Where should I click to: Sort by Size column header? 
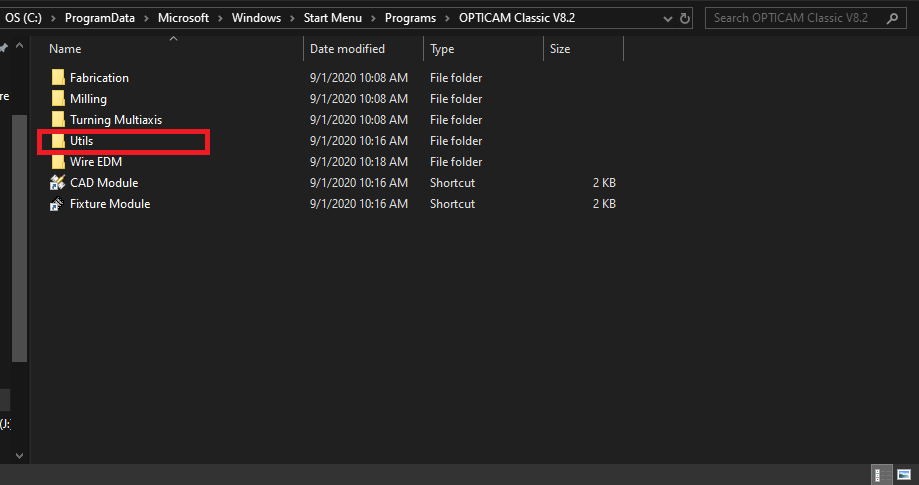pos(560,49)
